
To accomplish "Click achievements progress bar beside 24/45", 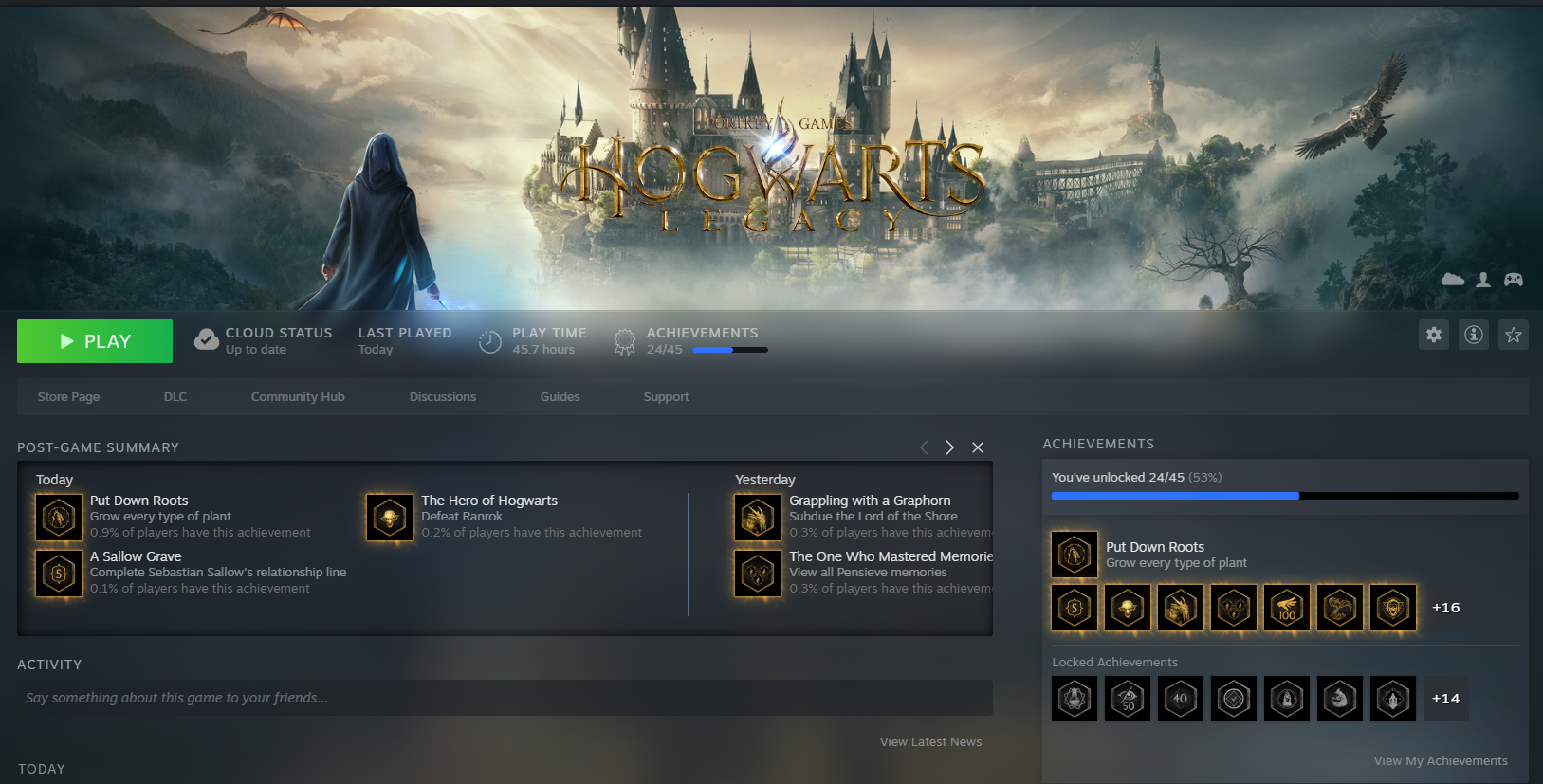I will [730, 350].
